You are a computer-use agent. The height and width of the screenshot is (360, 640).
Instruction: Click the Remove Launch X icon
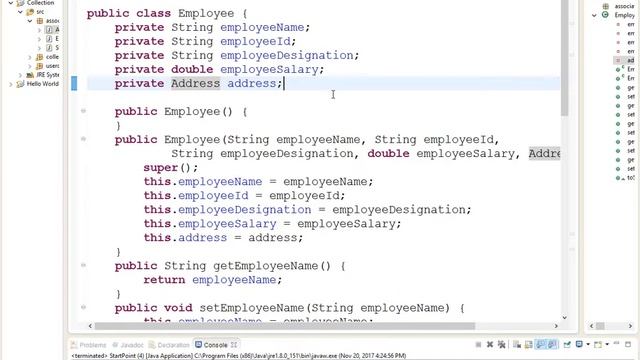click(490, 345)
